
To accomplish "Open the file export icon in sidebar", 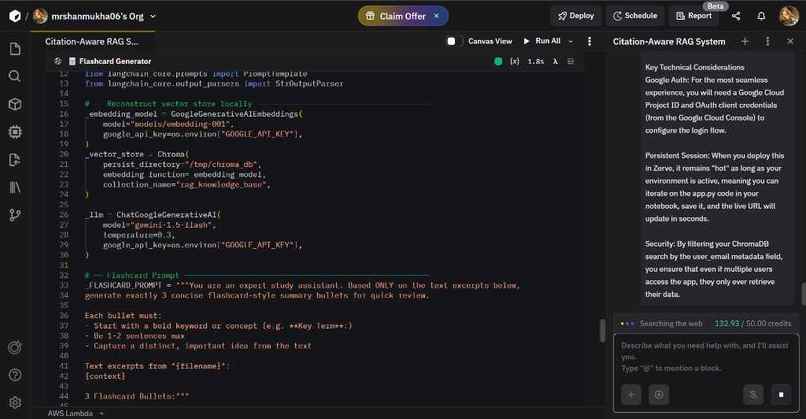I will click(x=15, y=159).
